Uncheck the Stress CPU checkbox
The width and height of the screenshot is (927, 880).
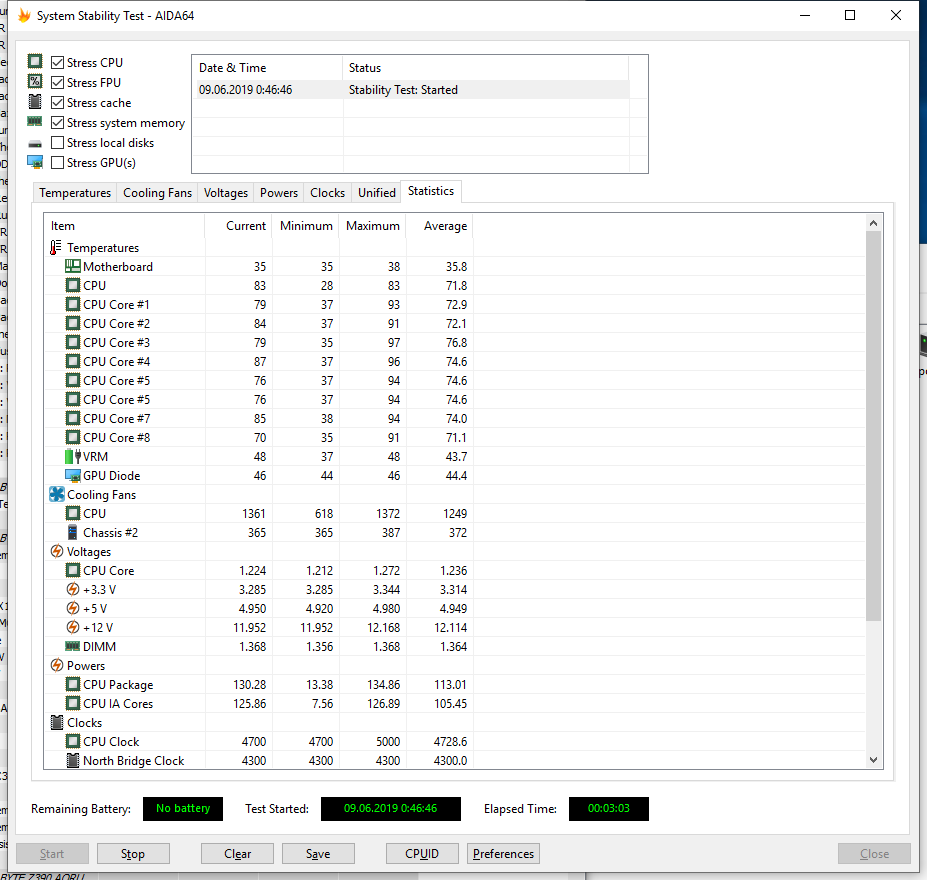[x=57, y=62]
